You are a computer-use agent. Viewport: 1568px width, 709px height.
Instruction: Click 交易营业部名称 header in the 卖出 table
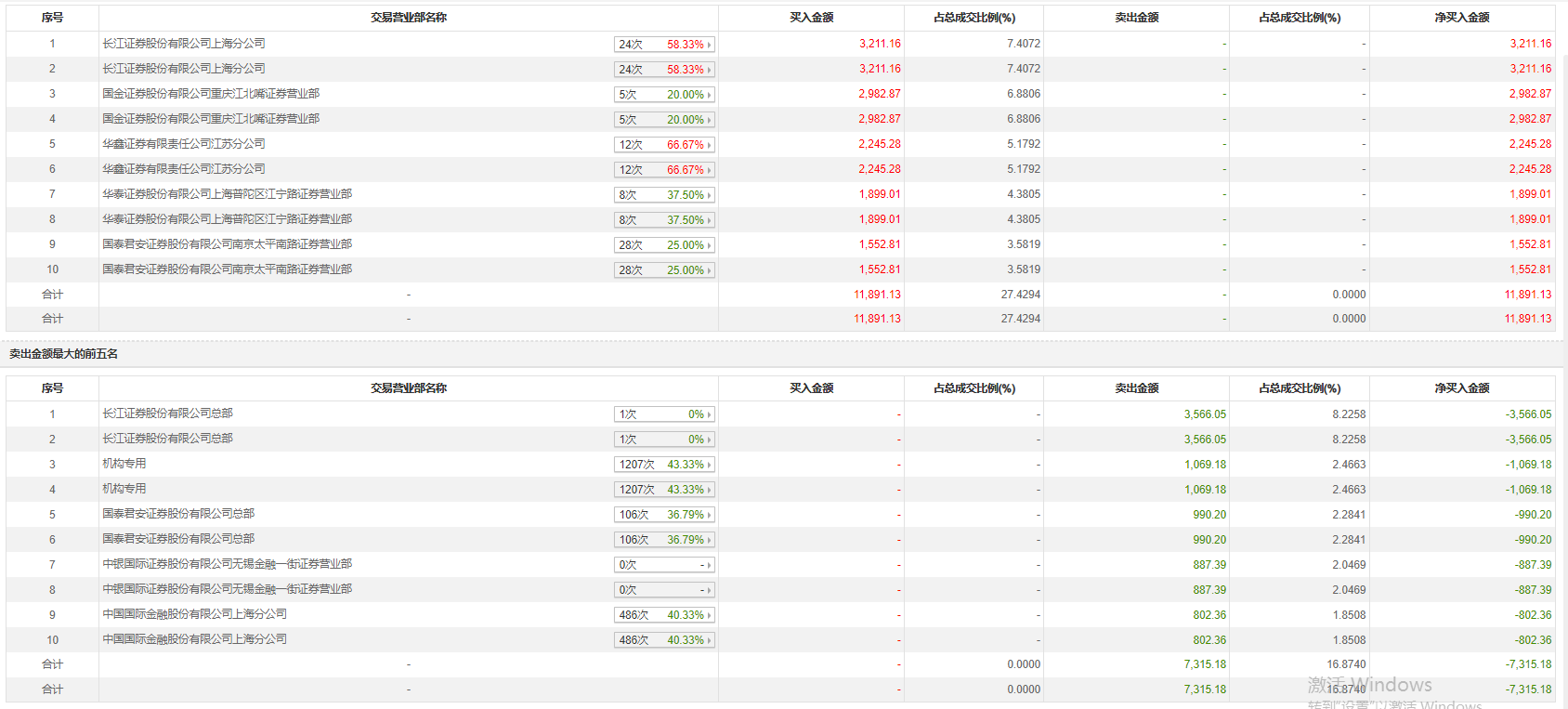pos(409,388)
